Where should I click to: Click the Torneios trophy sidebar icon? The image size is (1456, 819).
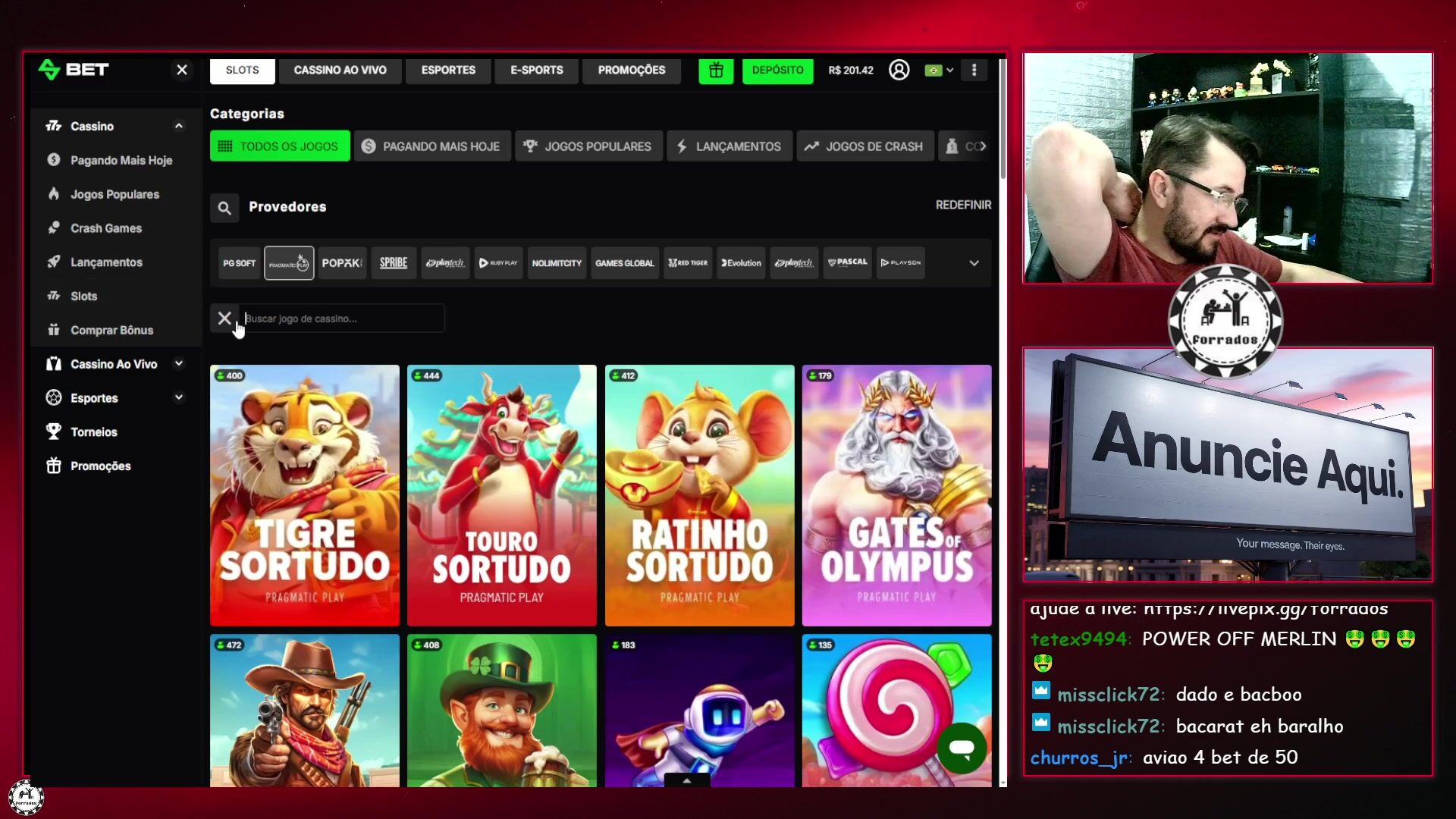(53, 431)
